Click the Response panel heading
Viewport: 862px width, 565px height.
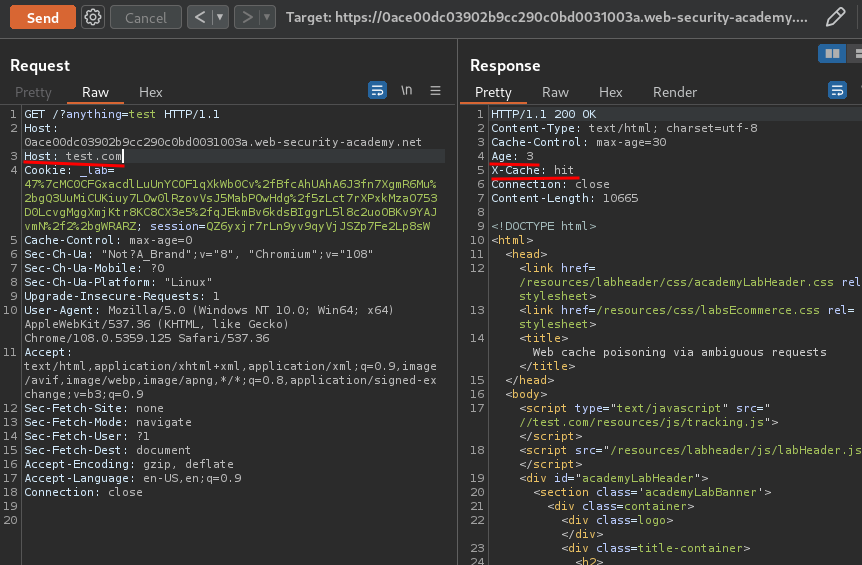pos(505,66)
